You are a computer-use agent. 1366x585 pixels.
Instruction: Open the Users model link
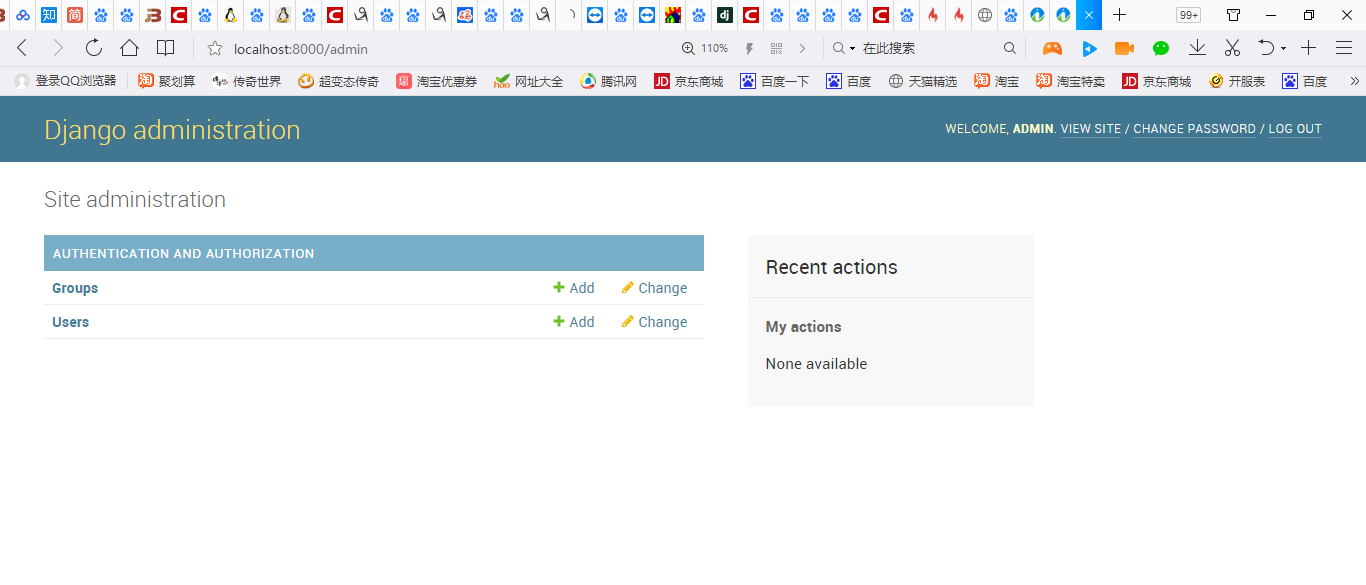70,322
